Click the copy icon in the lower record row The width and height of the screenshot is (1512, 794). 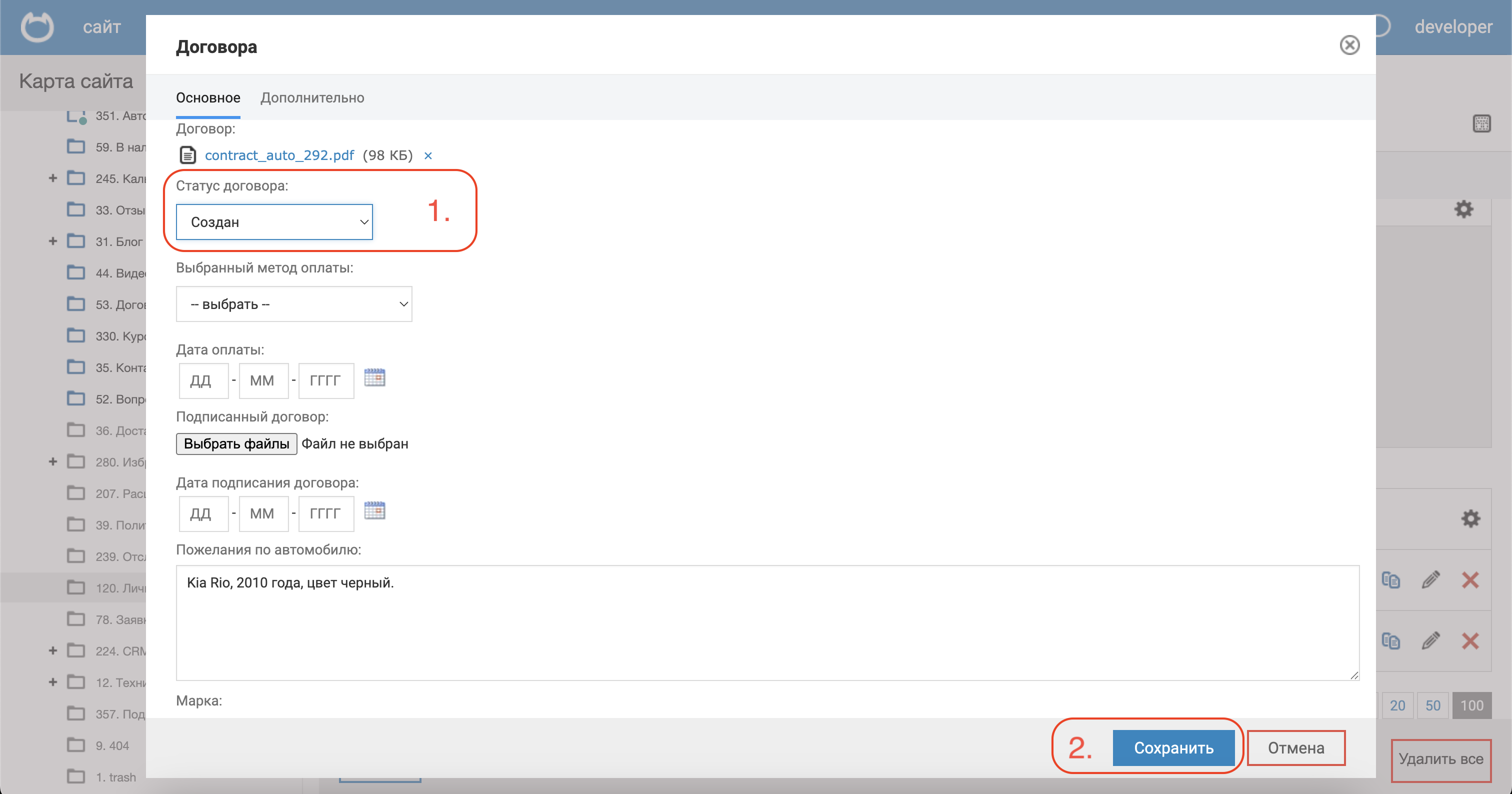tap(1390, 641)
